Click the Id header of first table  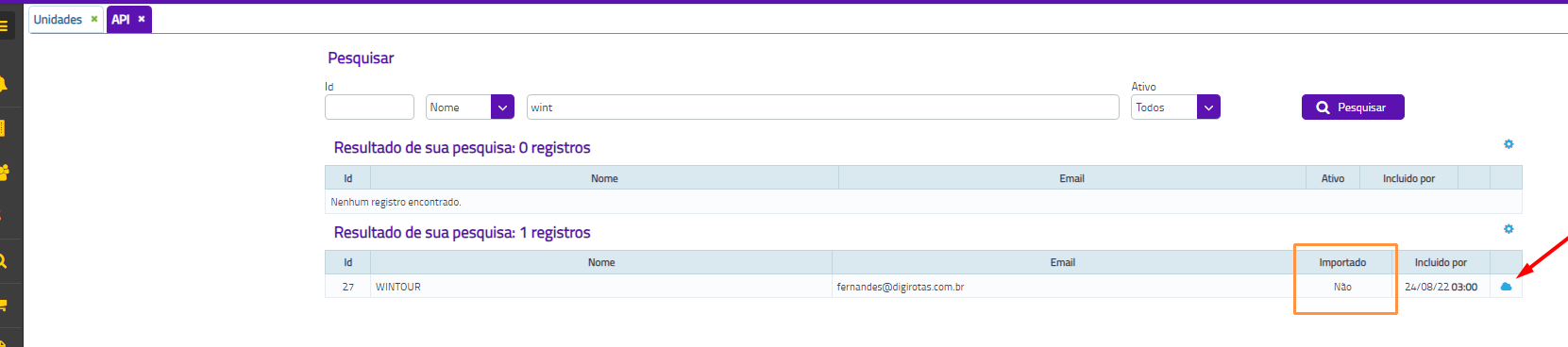348,178
